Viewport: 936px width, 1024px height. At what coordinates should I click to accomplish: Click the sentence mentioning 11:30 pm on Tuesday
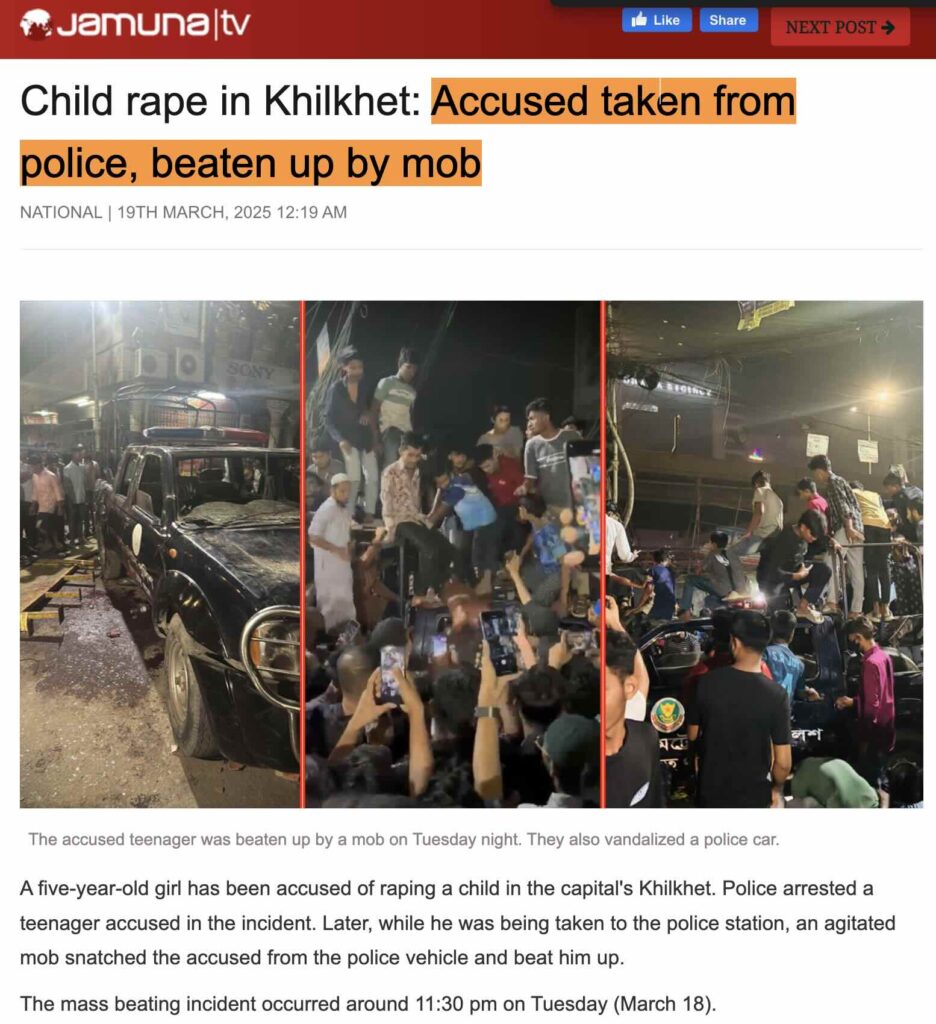click(x=368, y=1003)
